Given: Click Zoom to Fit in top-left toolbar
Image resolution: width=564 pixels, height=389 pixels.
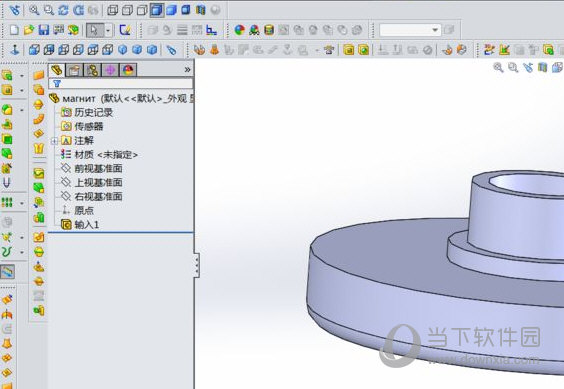Looking at the screenshot, I should 35,10.
